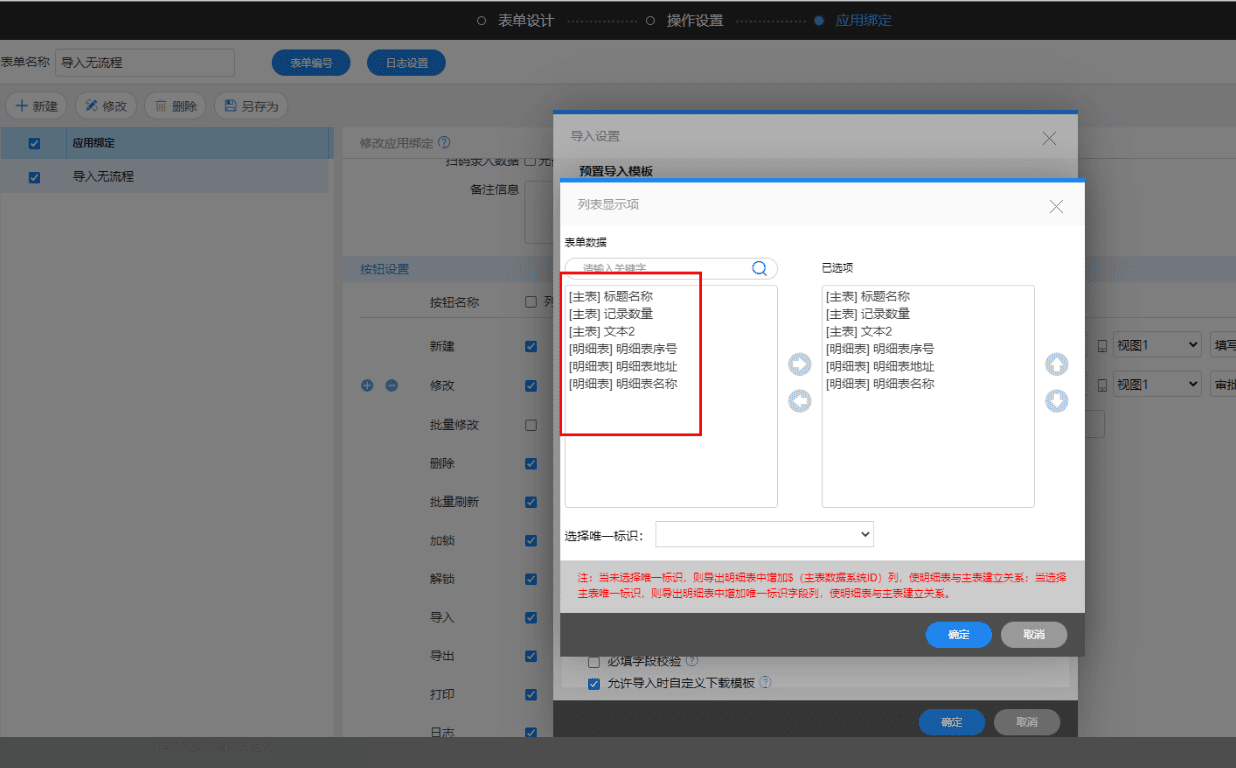Image resolution: width=1236 pixels, height=768 pixels.
Task: Move selected item down with down arrow
Action: point(1057,401)
